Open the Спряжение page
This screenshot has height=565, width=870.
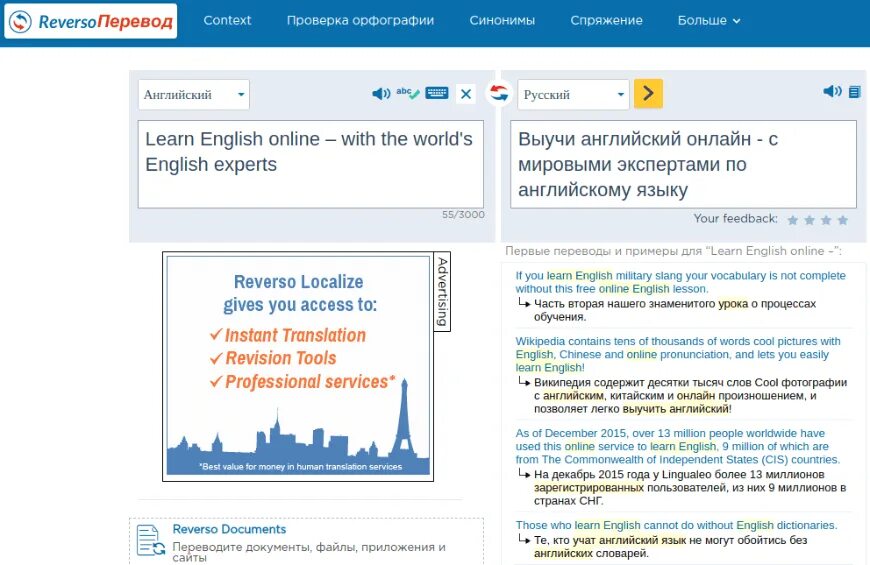[606, 21]
